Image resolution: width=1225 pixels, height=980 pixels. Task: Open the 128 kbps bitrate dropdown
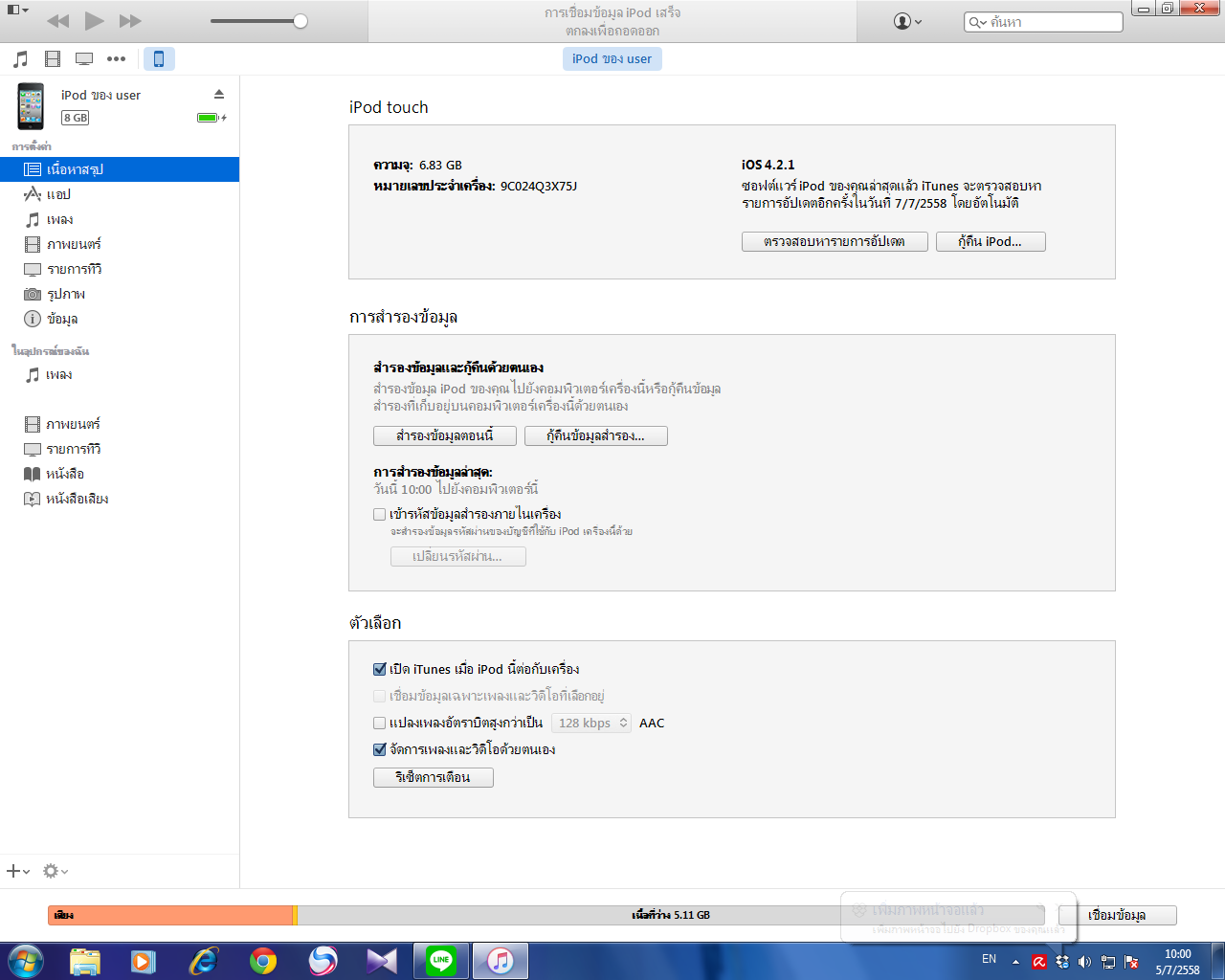point(591,723)
